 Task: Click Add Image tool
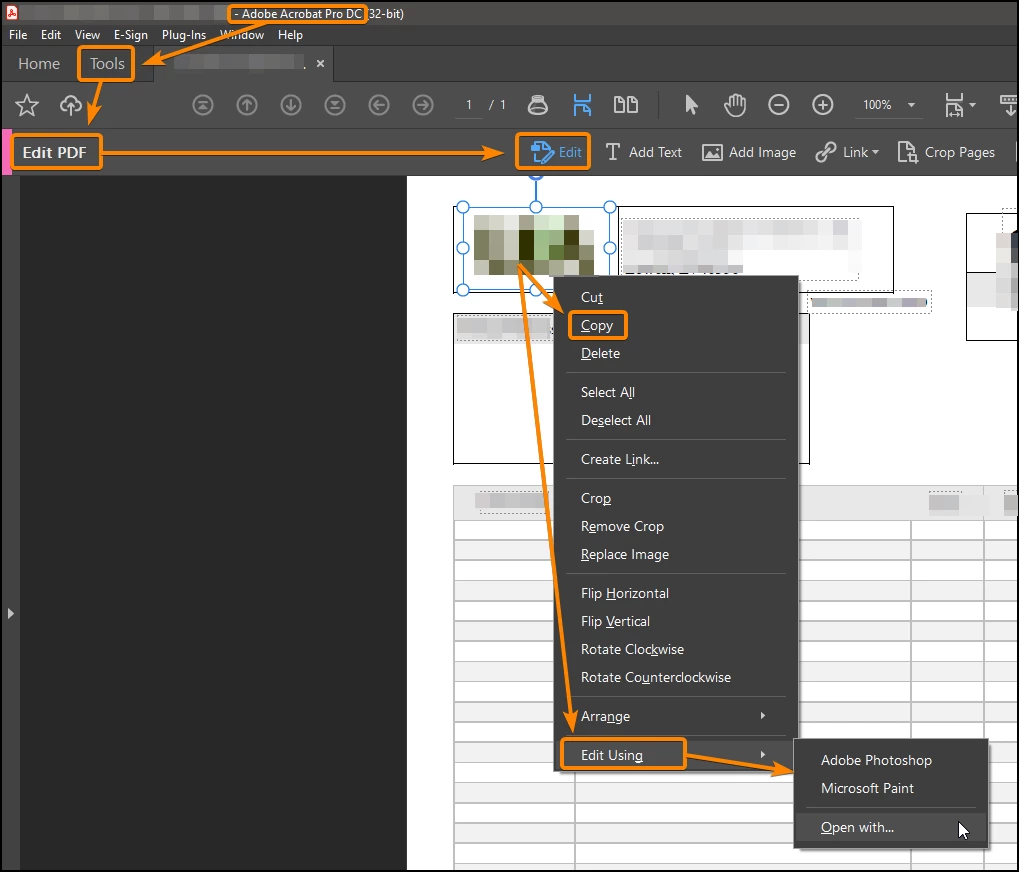749,152
